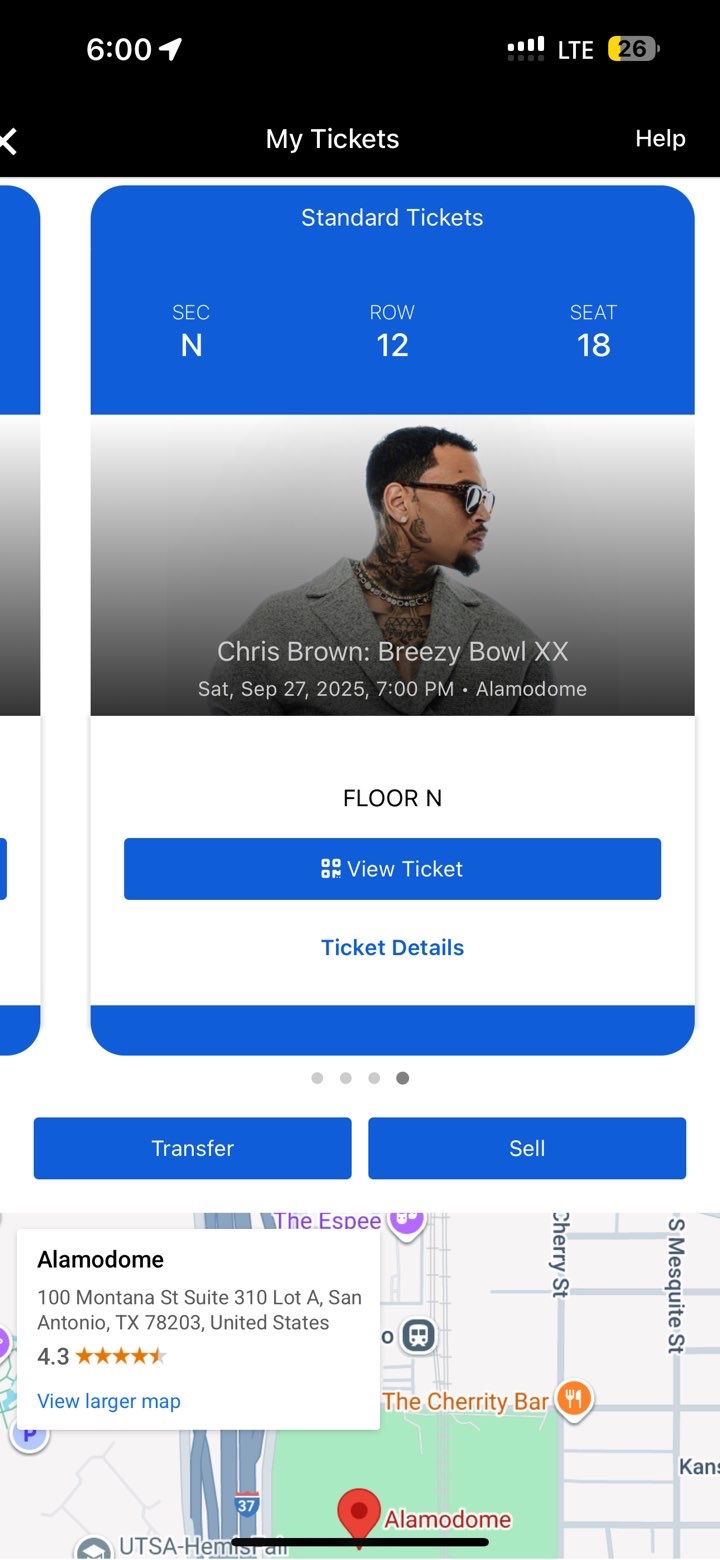Tap View larger map
This screenshot has height=1560, width=720.
point(108,1401)
